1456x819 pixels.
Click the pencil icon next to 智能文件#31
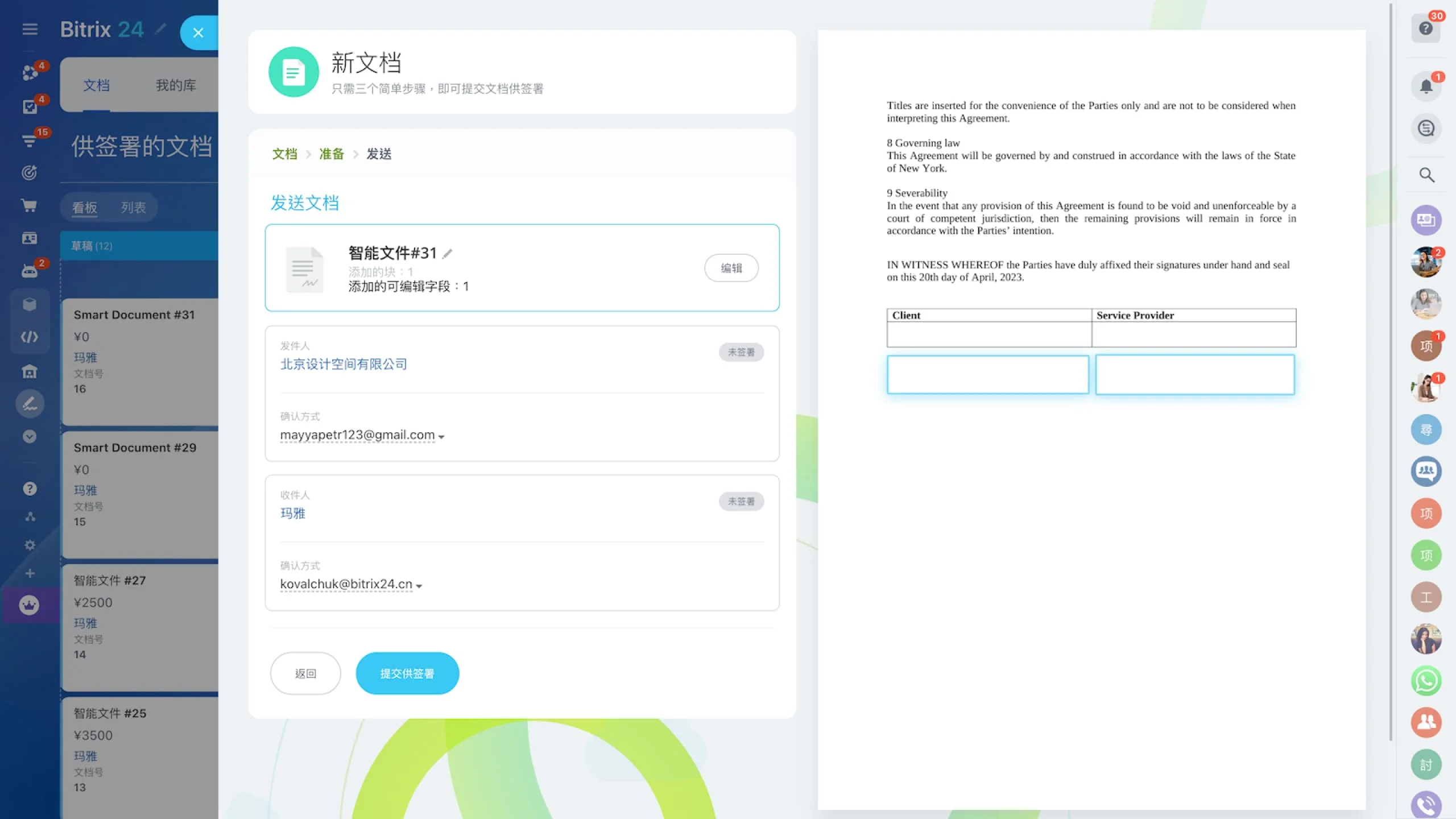[x=448, y=254]
